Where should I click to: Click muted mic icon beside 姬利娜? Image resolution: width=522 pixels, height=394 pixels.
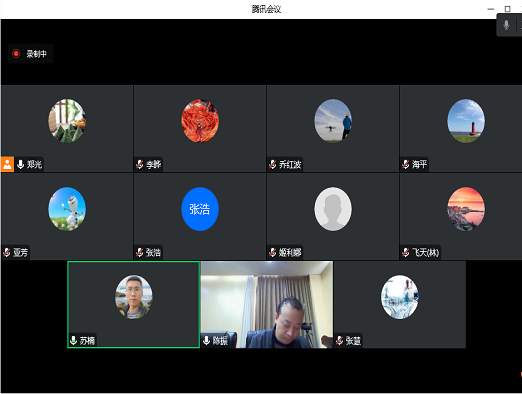coord(273,252)
